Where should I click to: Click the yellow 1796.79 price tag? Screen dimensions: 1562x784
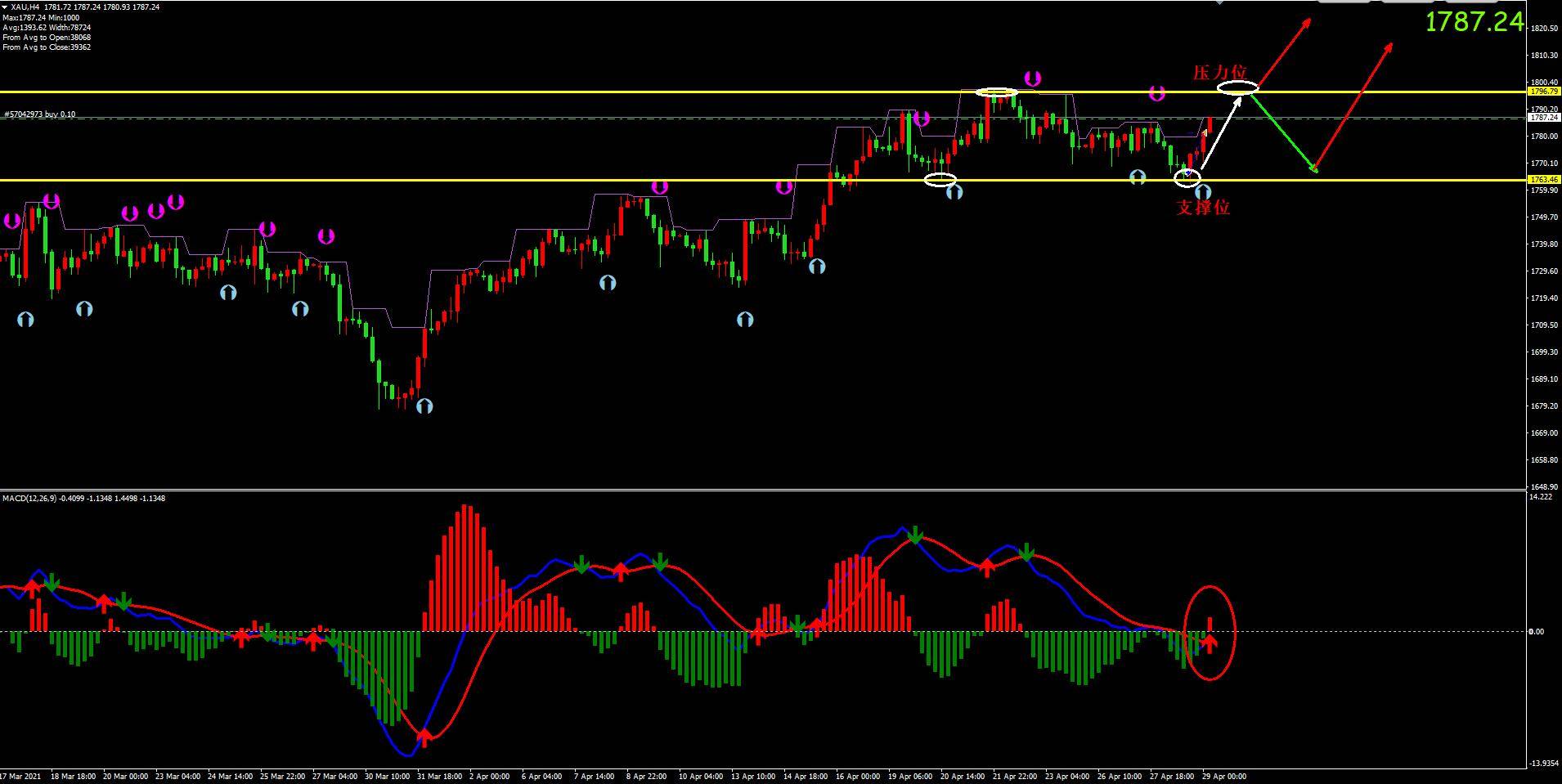click(1545, 92)
